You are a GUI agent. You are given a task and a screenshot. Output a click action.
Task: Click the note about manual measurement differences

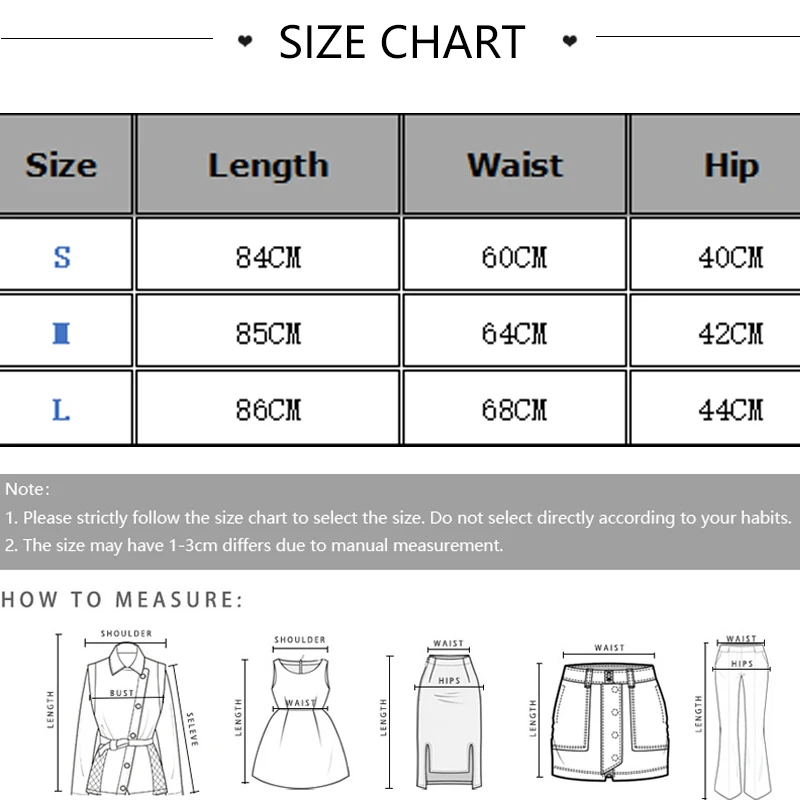(254, 545)
